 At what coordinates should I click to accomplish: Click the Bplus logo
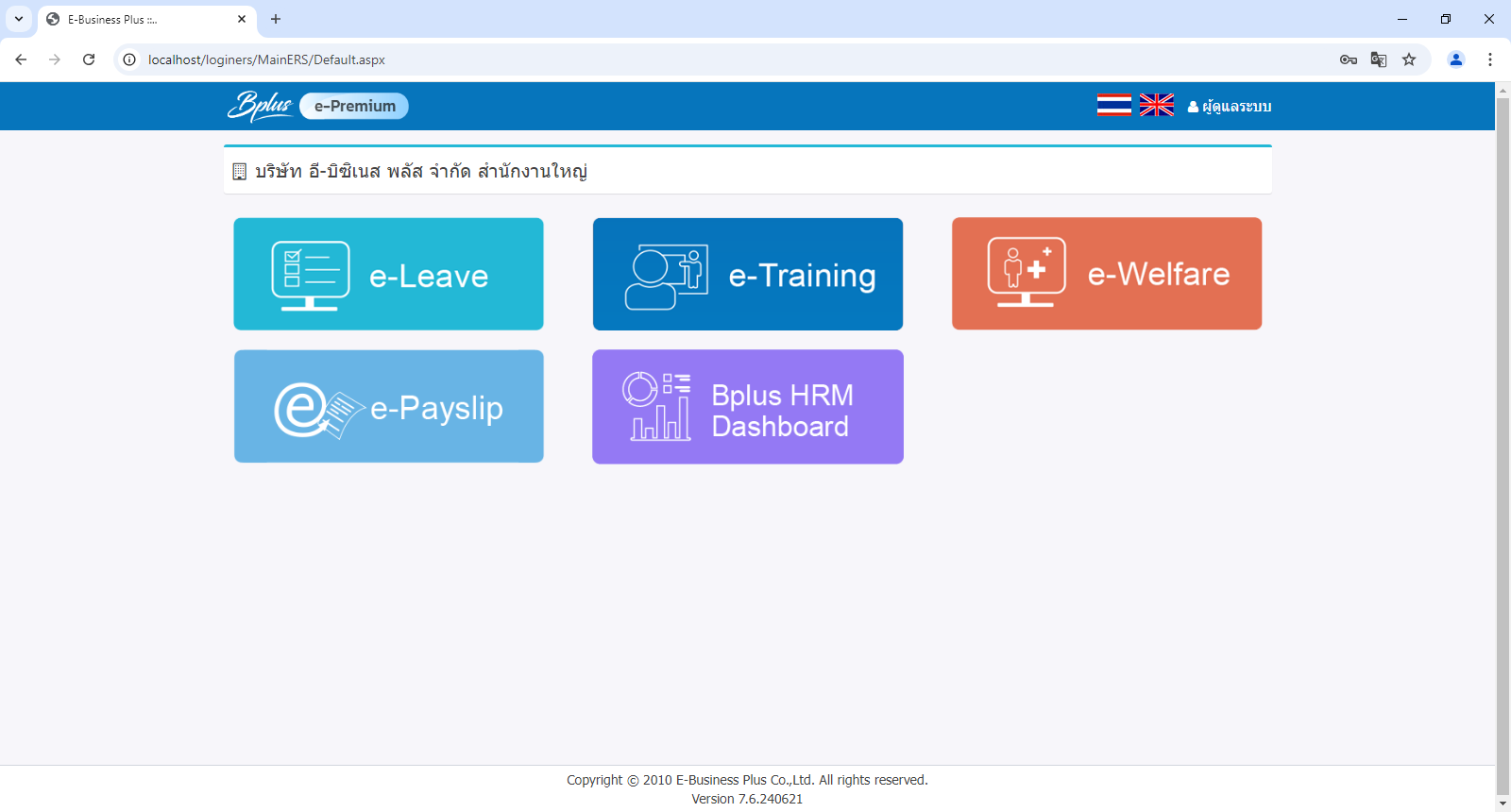pyautogui.click(x=260, y=106)
